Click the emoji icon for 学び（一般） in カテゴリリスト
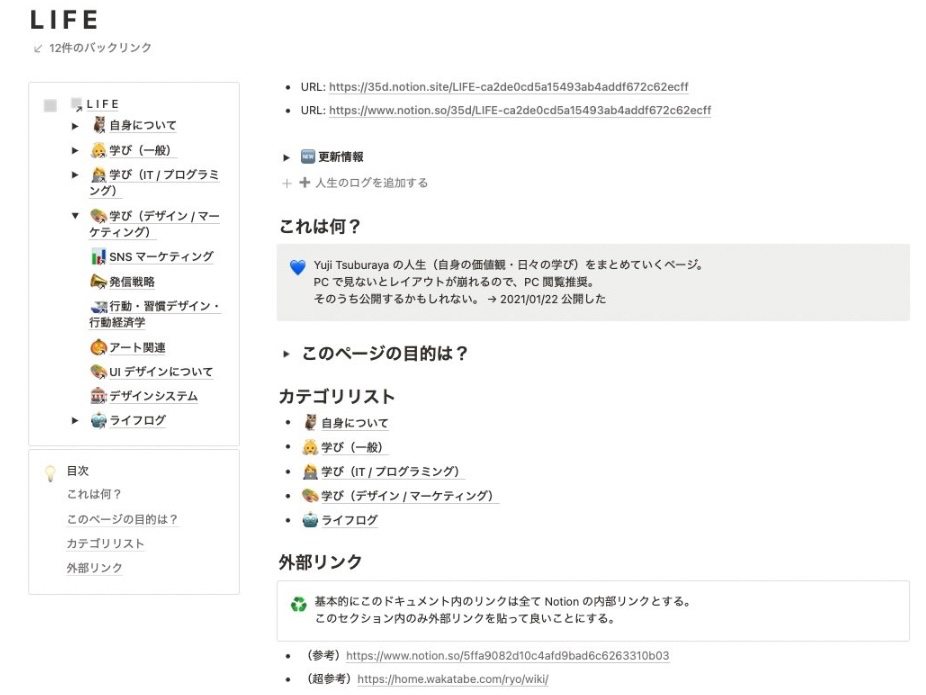This screenshot has width=926, height=695. click(310, 447)
